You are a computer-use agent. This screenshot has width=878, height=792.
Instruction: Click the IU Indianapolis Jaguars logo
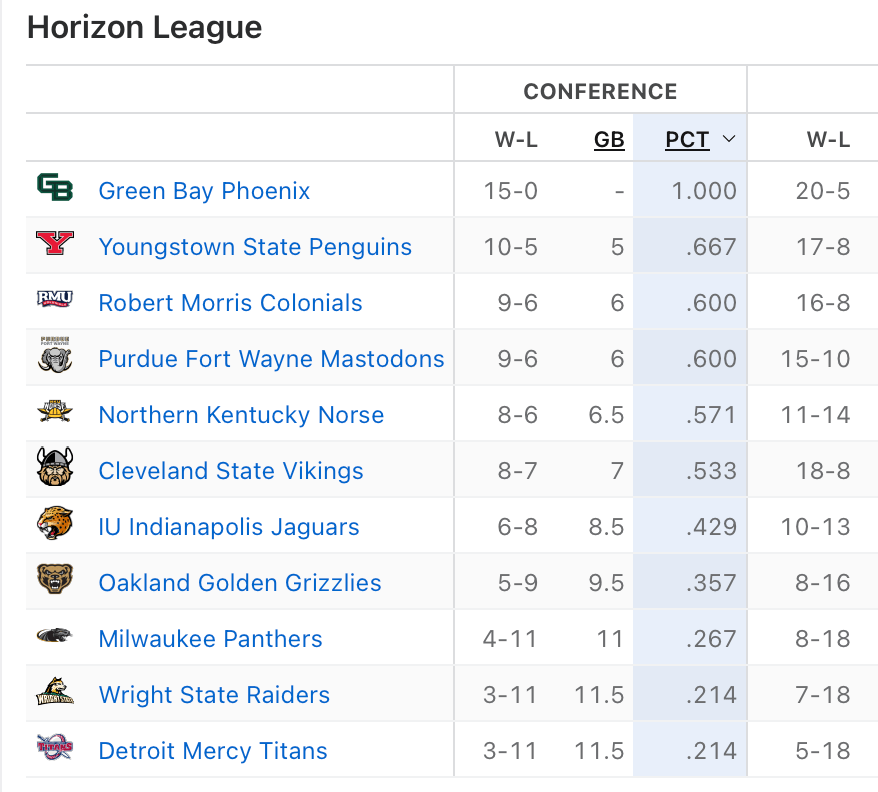[55, 524]
